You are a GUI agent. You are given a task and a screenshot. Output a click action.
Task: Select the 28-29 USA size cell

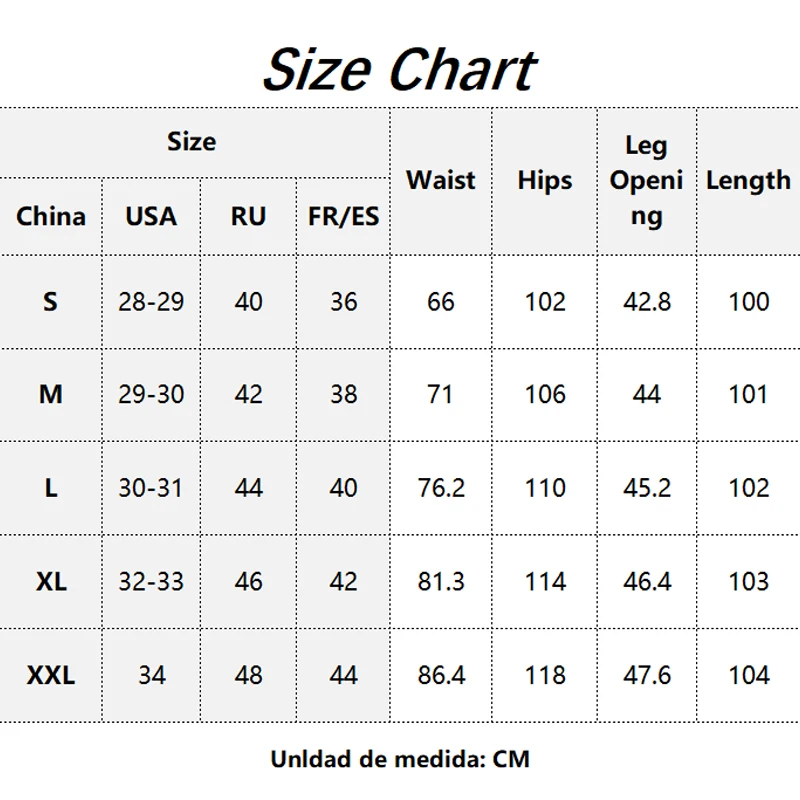[151, 302]
